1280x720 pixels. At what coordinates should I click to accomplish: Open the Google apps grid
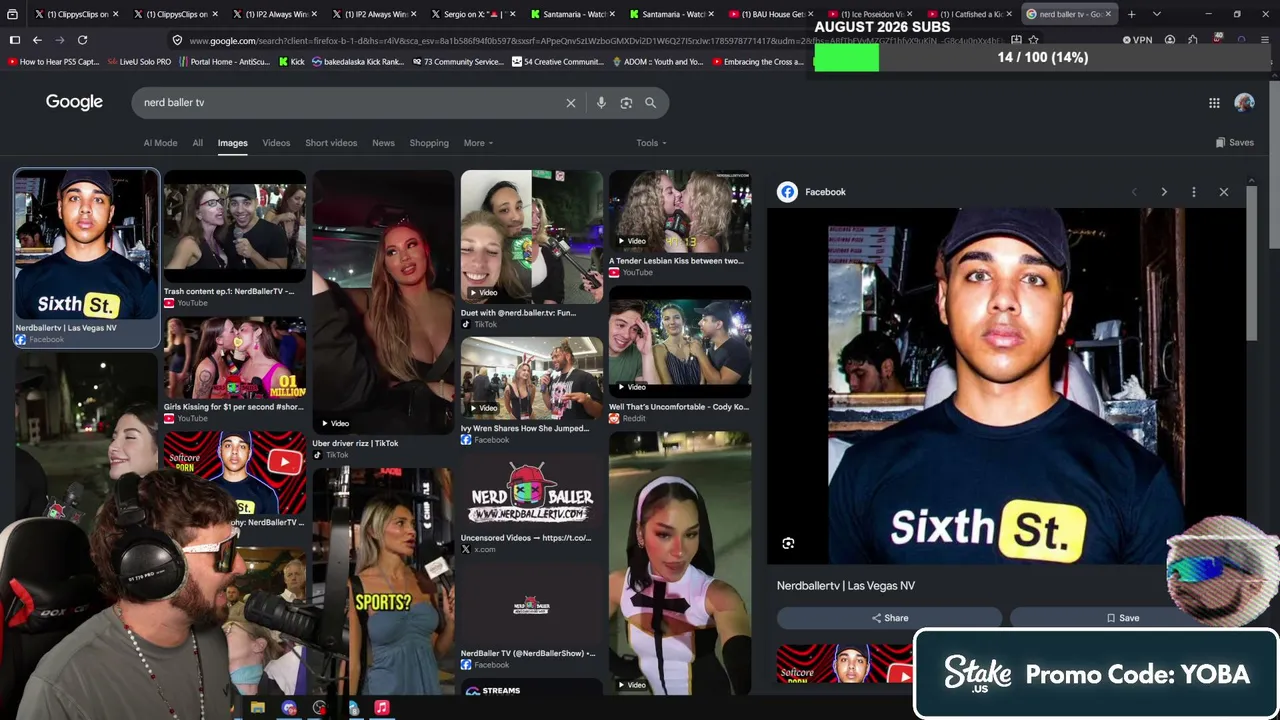[x=1214, y=102]
